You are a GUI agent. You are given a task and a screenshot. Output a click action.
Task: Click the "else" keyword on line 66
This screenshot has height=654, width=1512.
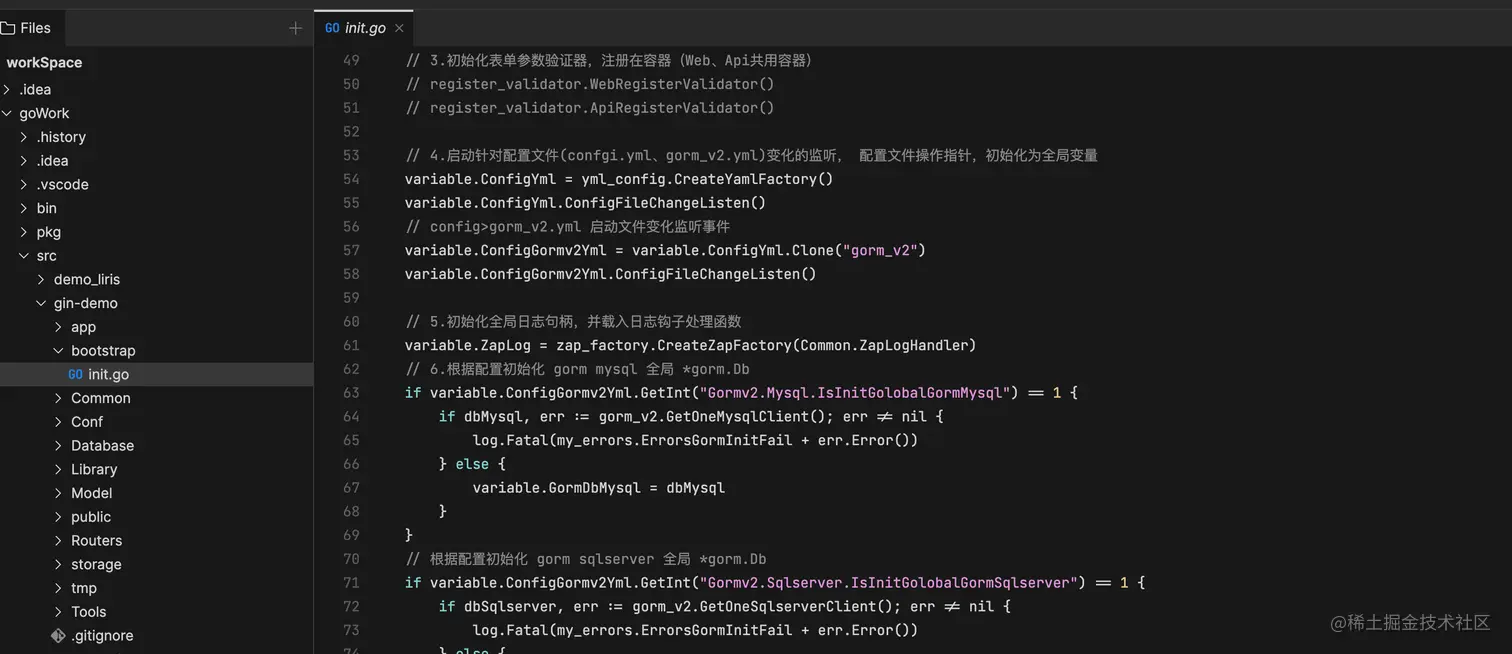(x=472, y=464)
